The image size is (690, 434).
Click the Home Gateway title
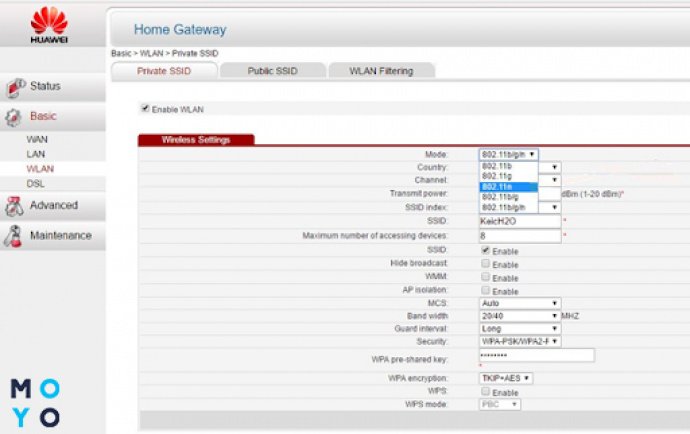click(x=180, y=29)
